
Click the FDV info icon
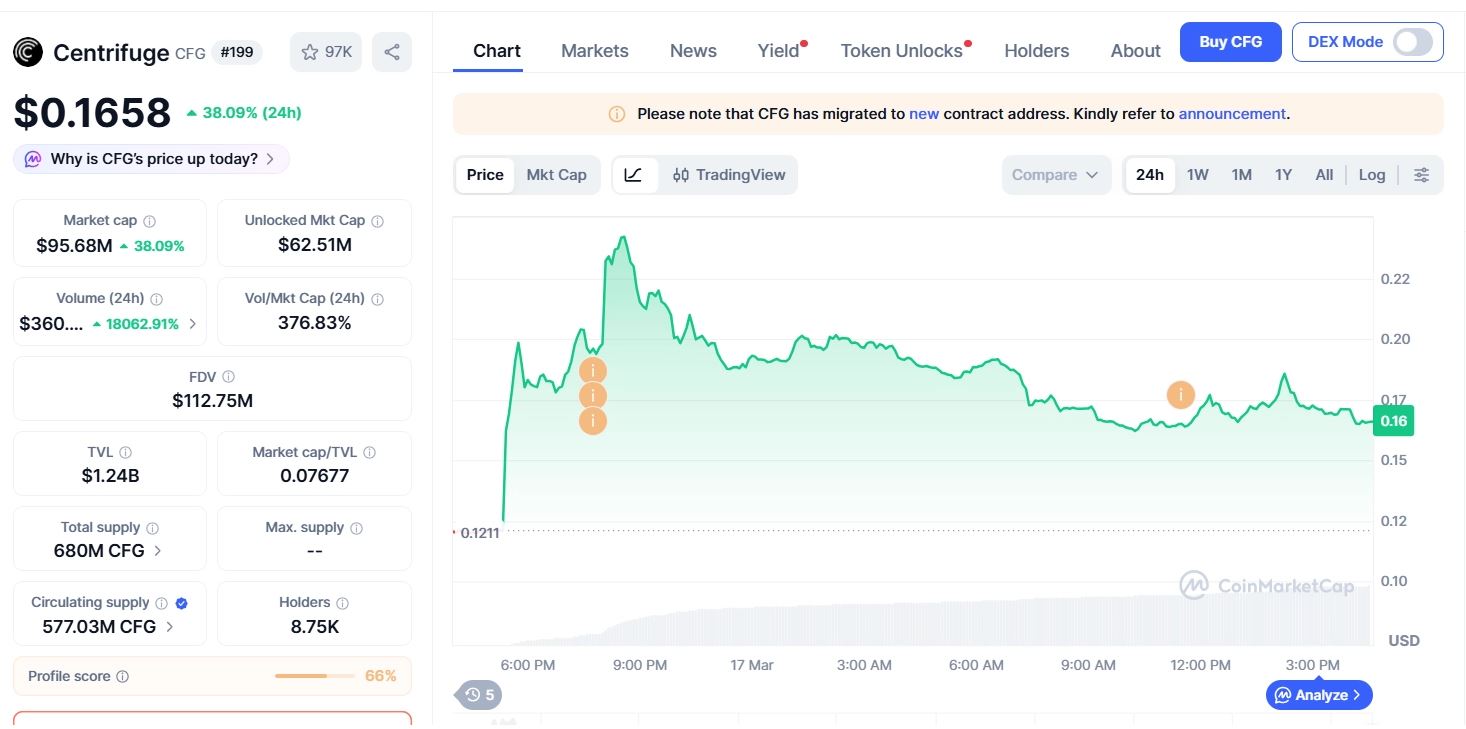click(229, 377)
